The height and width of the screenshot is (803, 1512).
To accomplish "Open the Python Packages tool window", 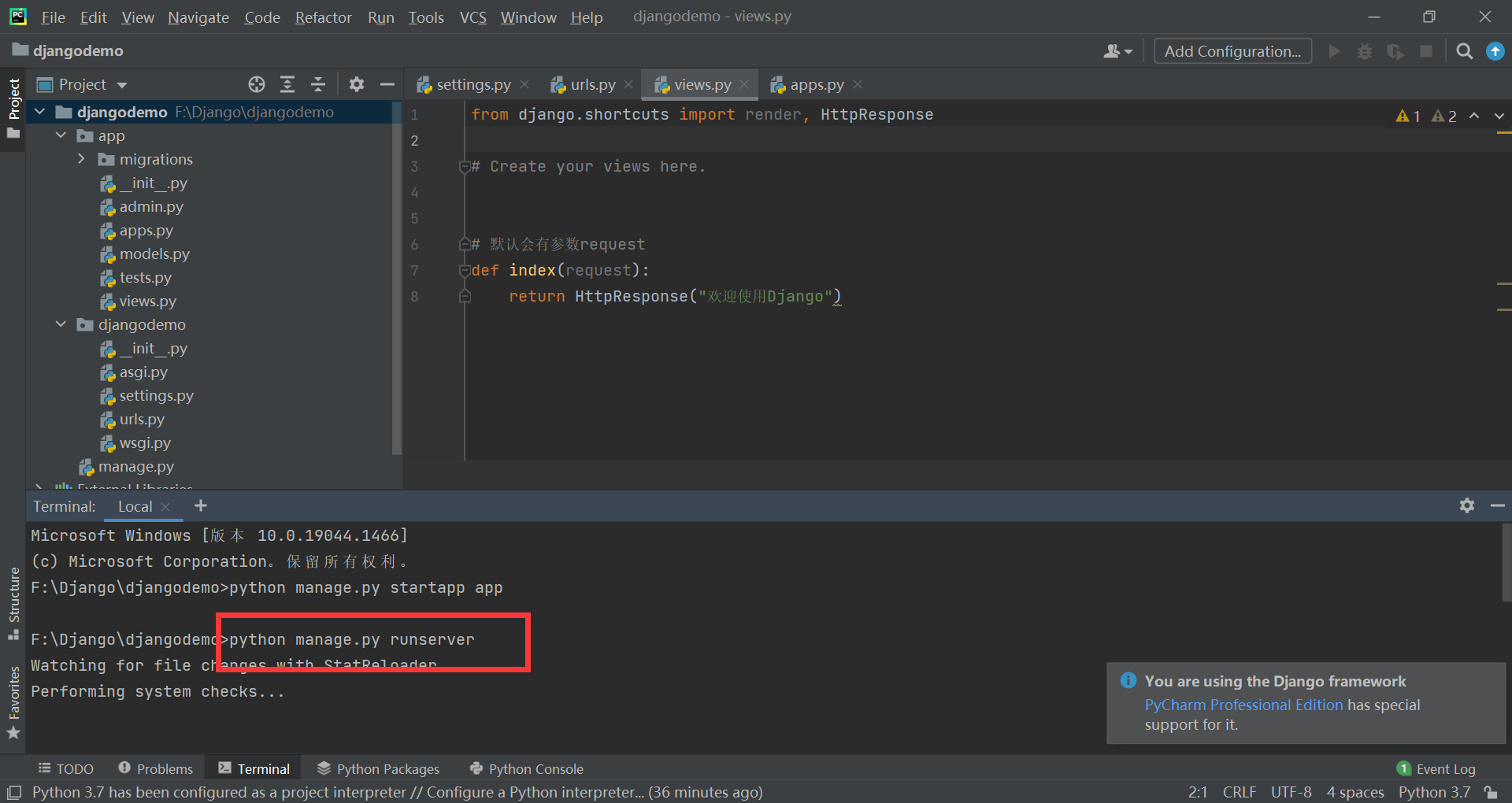I will [x=378, y=769].
